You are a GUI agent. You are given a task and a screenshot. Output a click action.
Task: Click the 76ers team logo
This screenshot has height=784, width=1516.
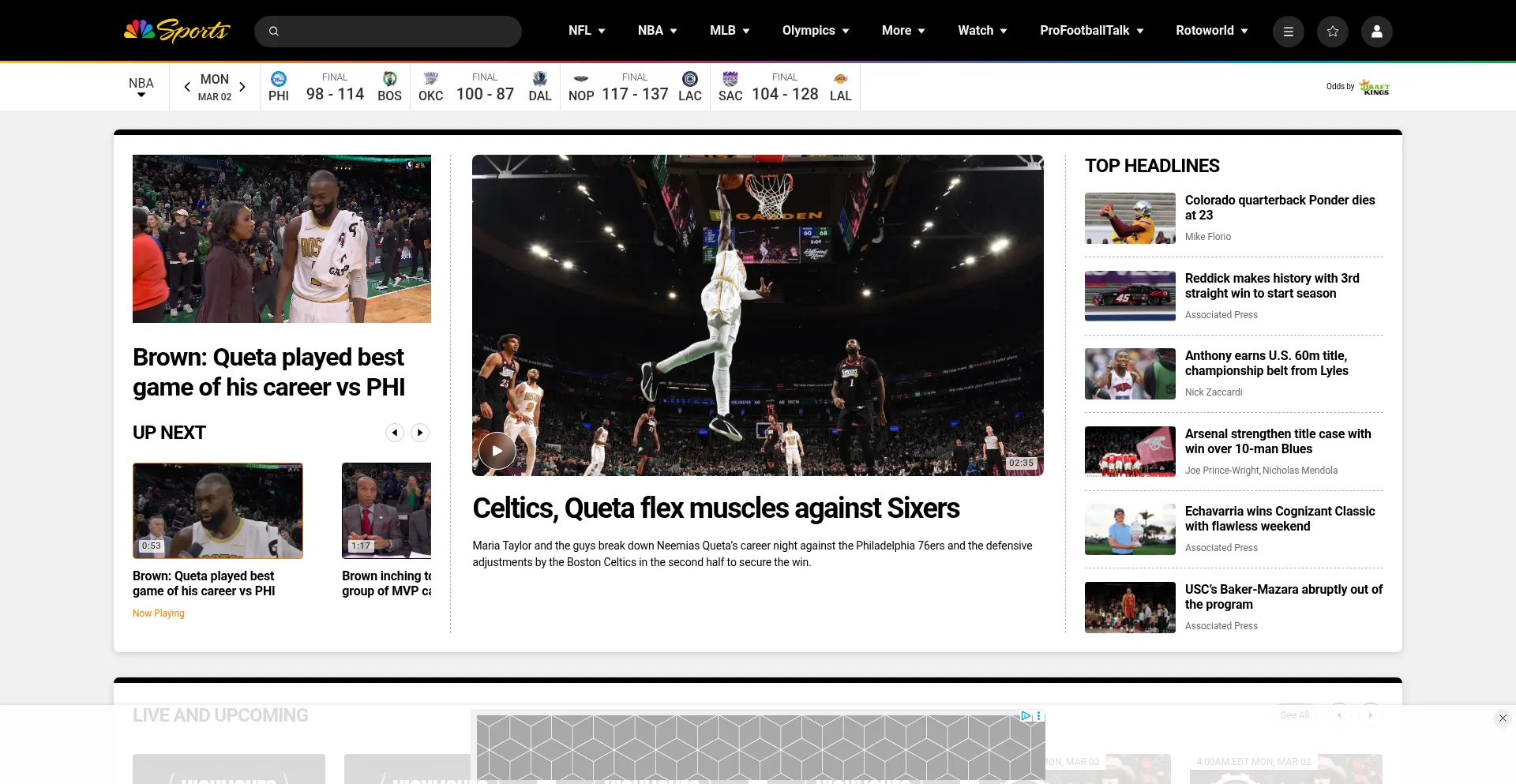[x=279, y=79]
